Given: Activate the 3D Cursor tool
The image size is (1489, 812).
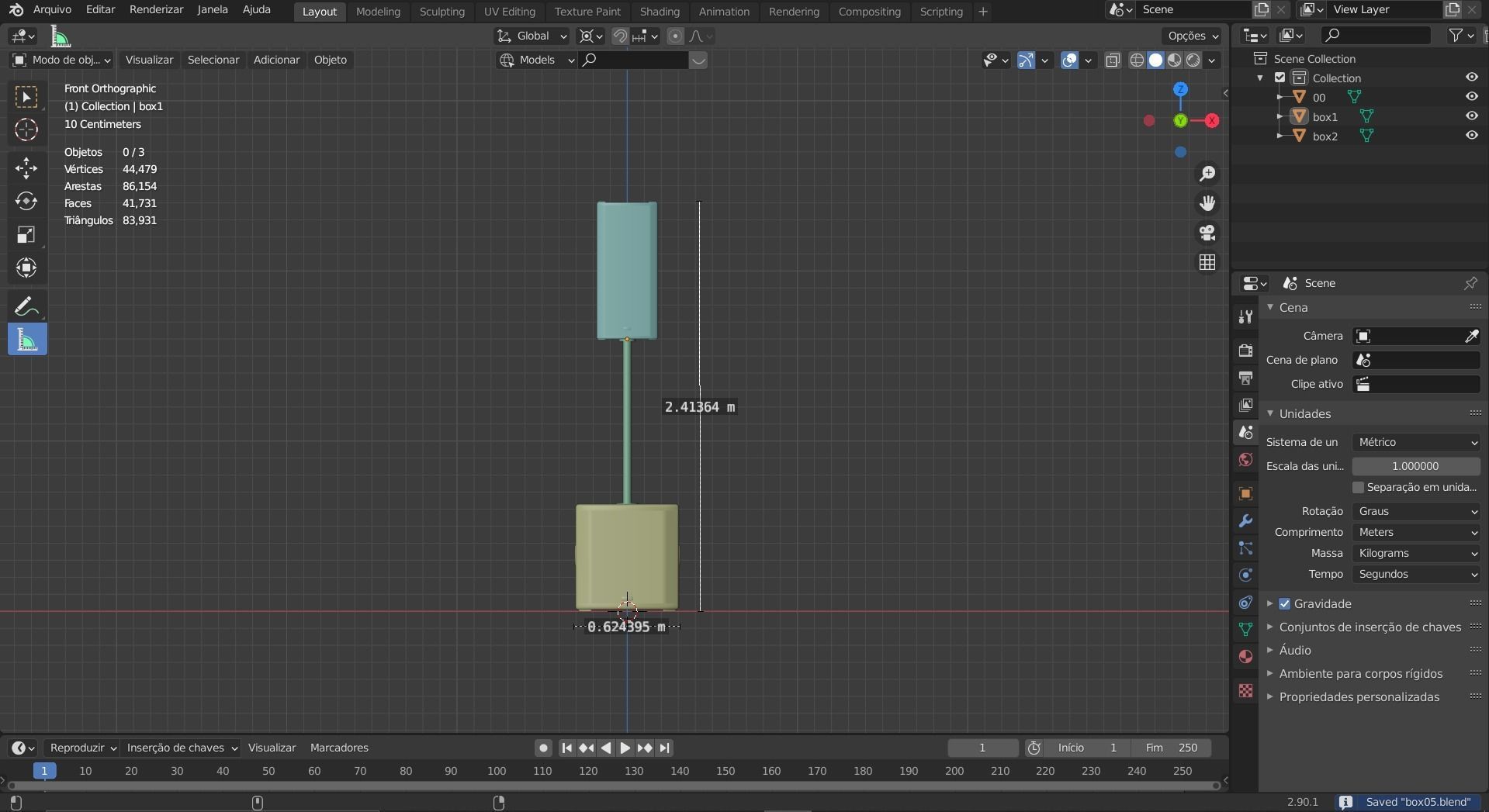Looking at the screenshot, I should point(26,130).
